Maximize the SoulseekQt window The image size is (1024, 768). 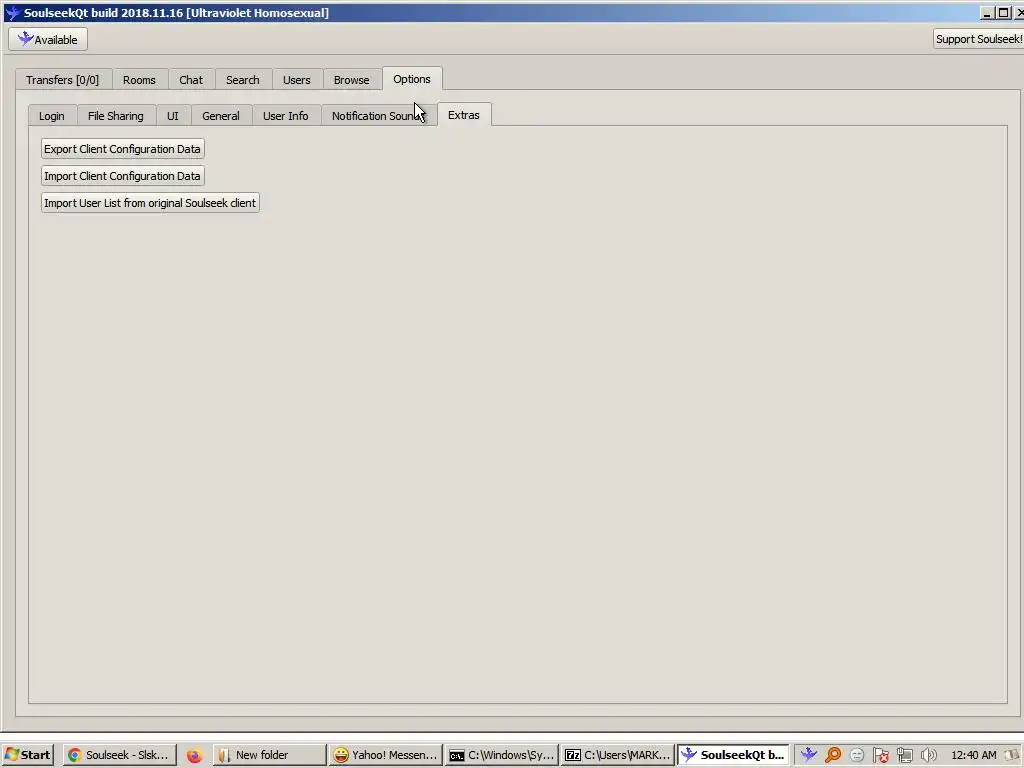[x=1003, y=12]
